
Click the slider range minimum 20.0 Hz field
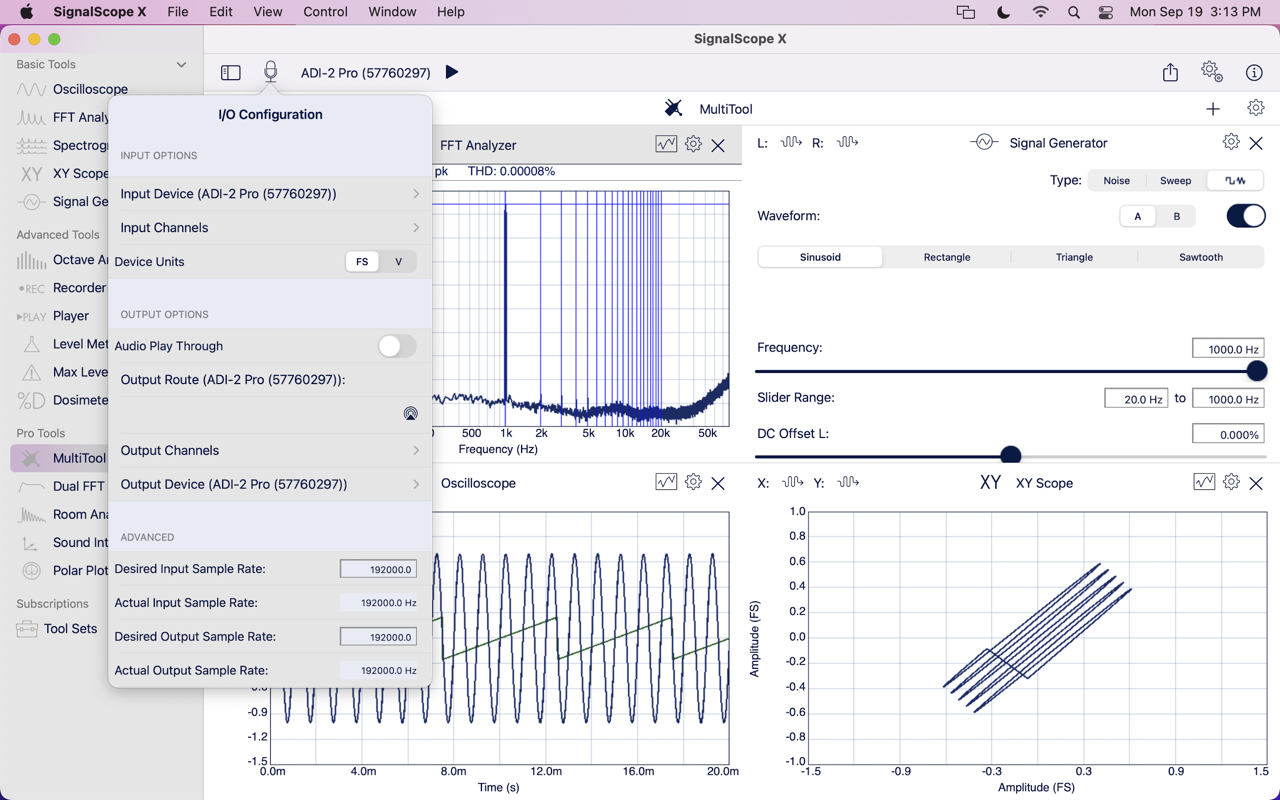(x=1136, y=399)
